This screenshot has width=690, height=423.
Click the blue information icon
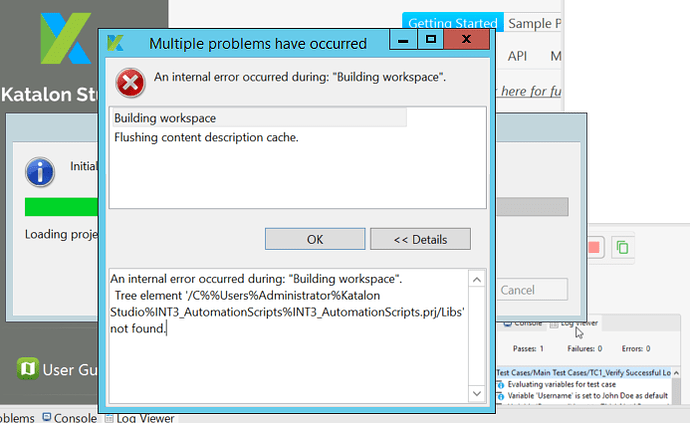tap(40, 172)
